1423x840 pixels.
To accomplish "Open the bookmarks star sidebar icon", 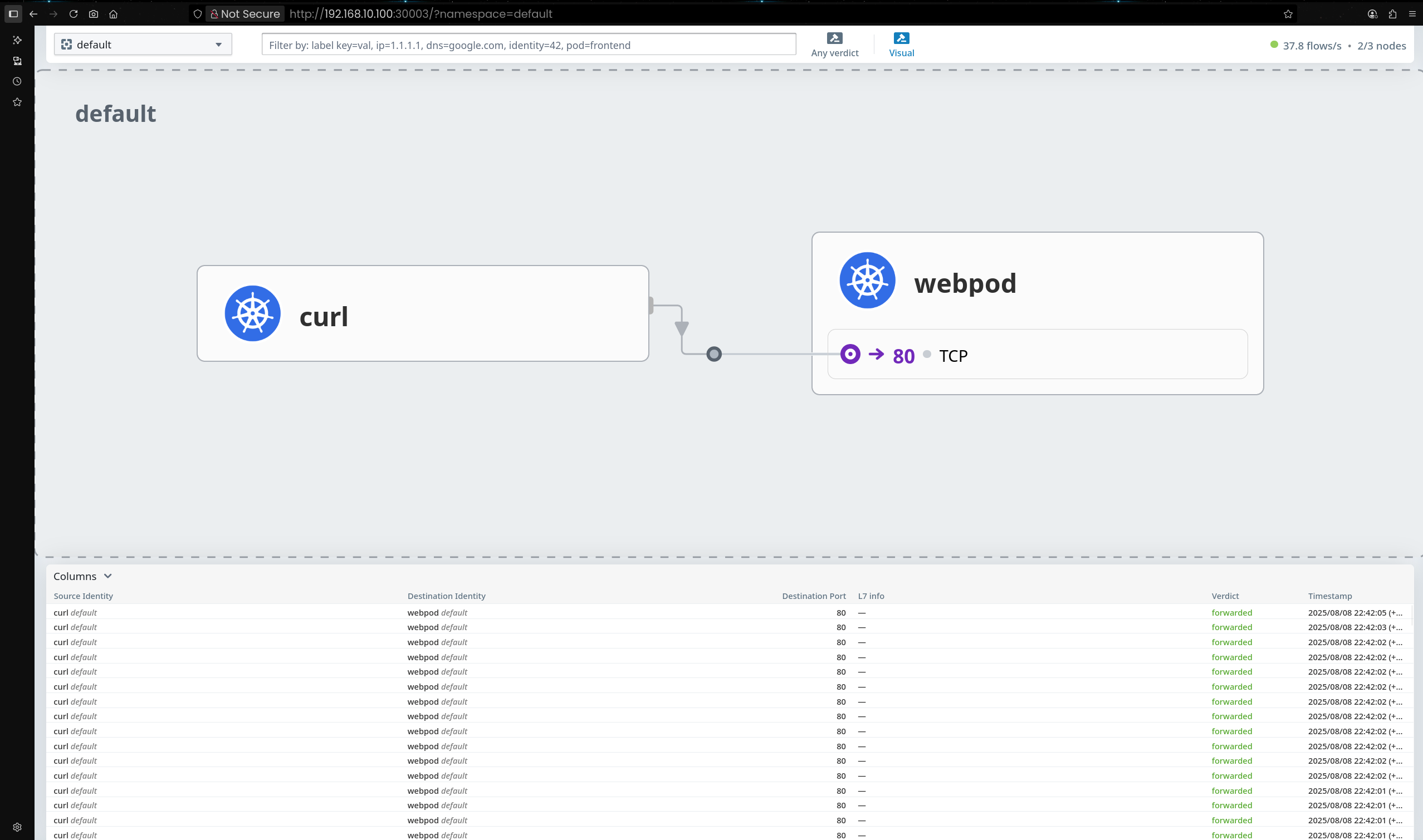I will [x=17, y=102].
